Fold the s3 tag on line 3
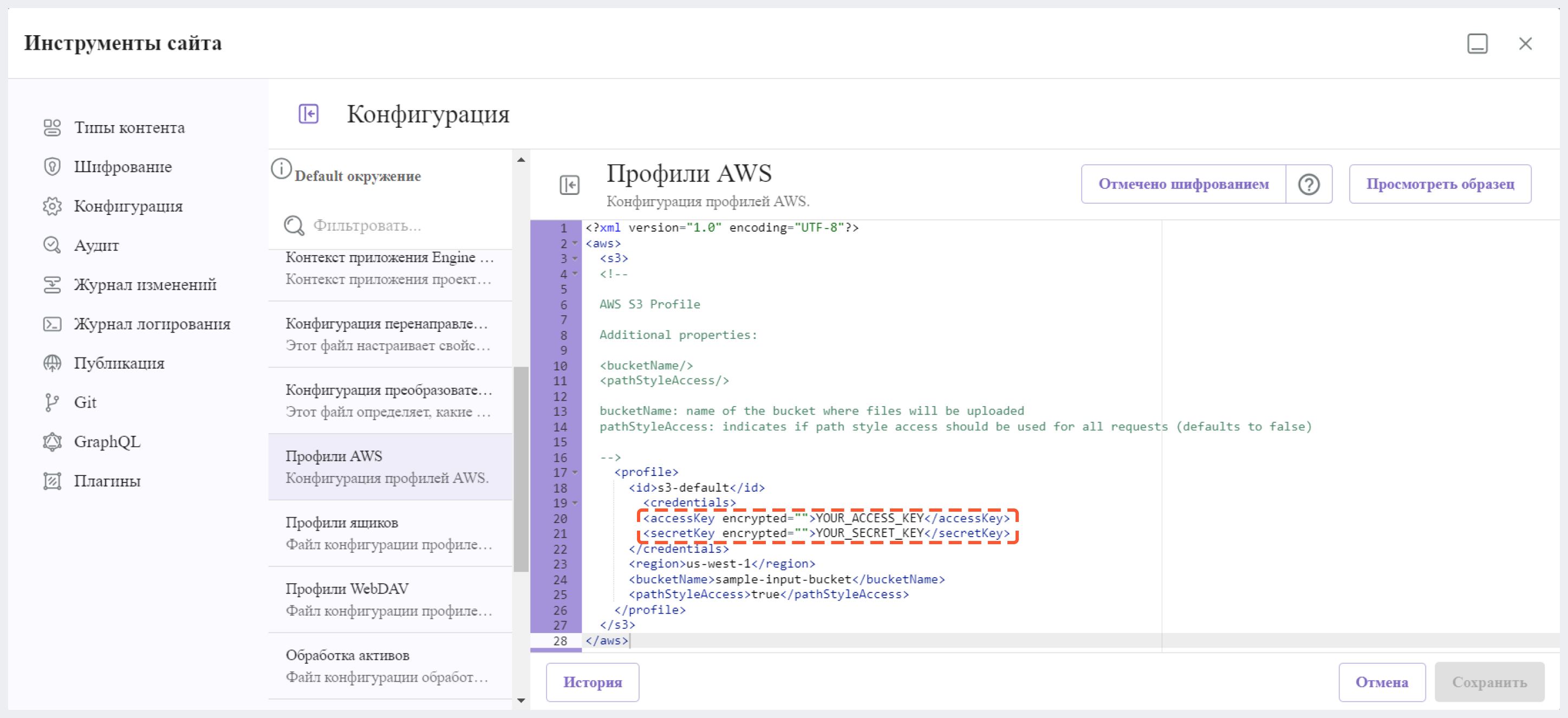 pyautogui.click(x=575, y=259)
